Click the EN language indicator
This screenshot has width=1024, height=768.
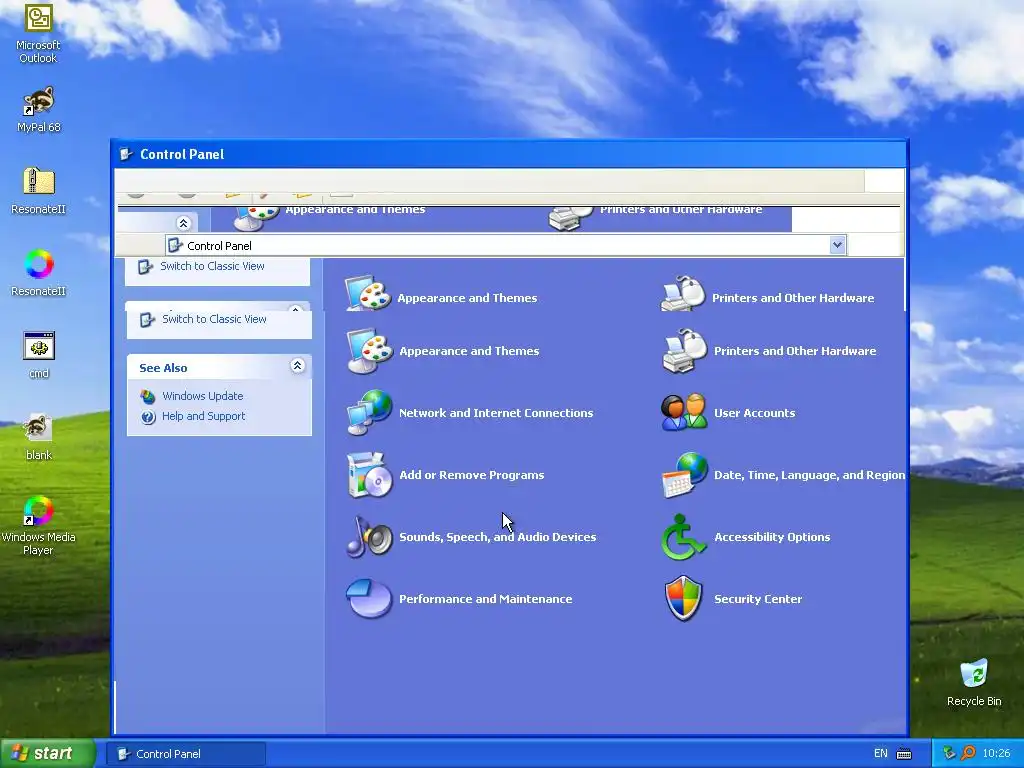tap(880, 754)
